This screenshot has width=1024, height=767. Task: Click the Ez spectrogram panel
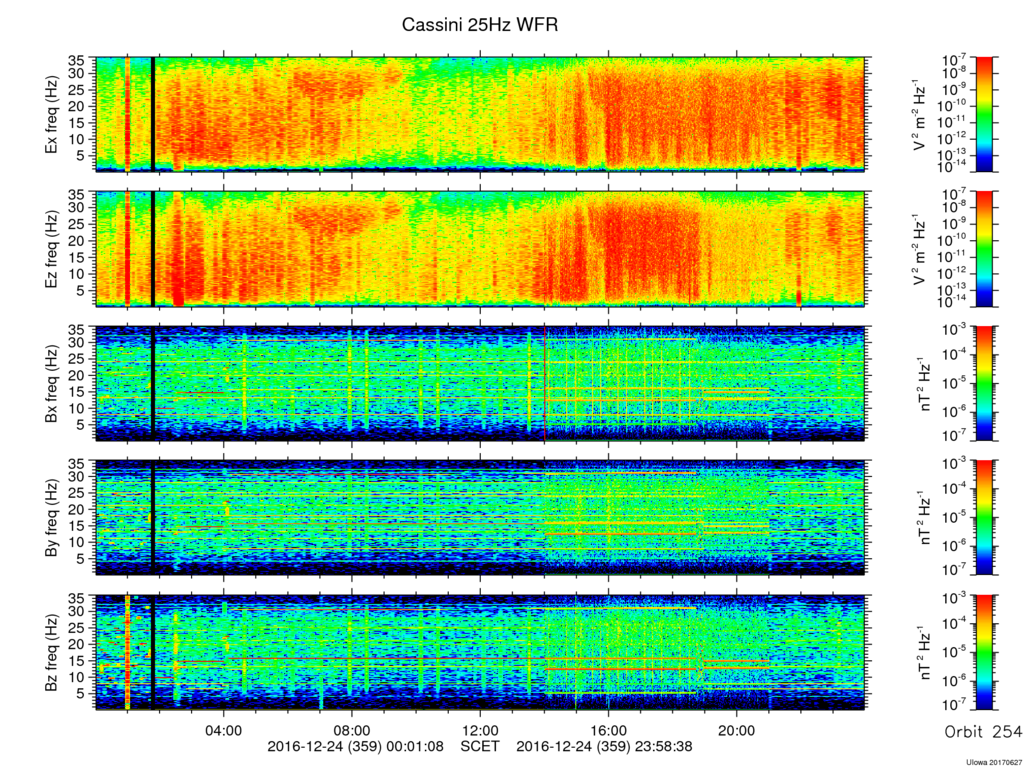point(480,249)
